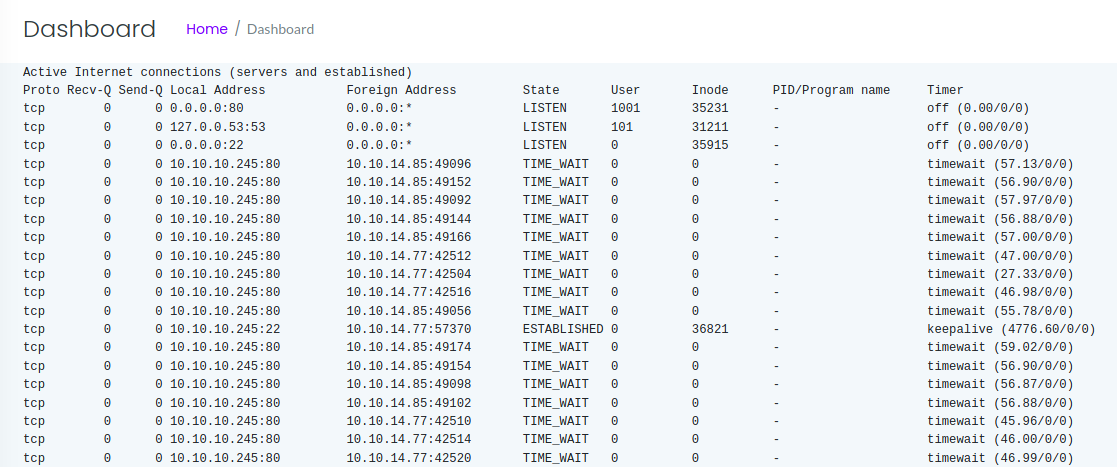Viewport: 1117px width, 467px height.
Task: Click the keepalive (4776.60/0/0) timer
Action: (x=1012, y=329)
